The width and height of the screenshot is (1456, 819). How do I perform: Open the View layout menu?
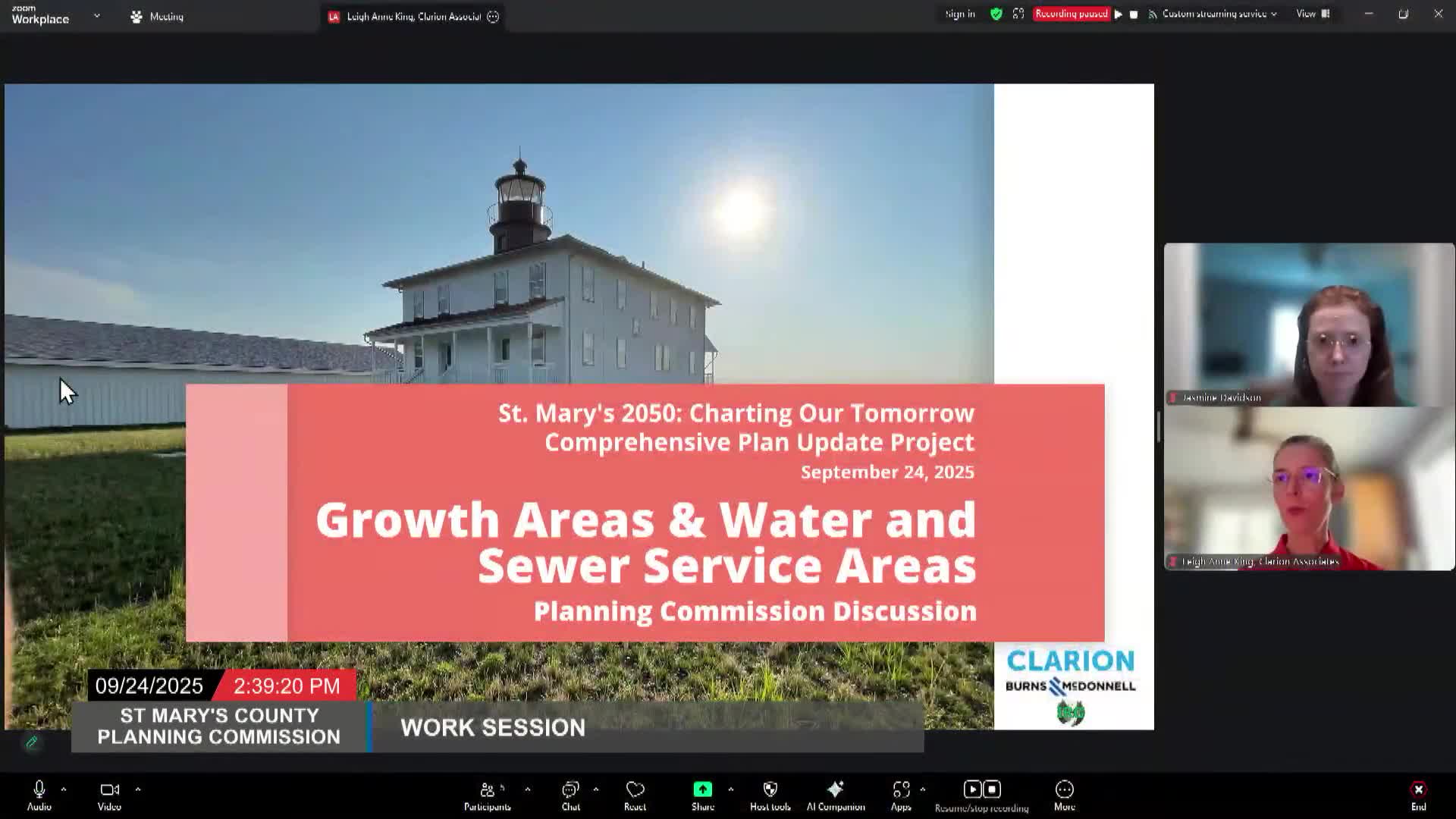[1312, 14]
